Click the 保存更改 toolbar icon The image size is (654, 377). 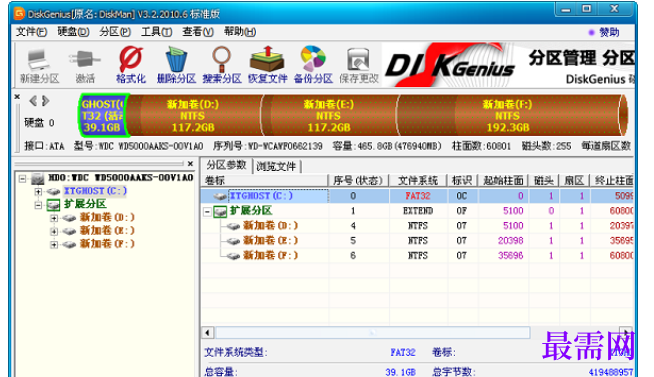(x=358, y=65)
